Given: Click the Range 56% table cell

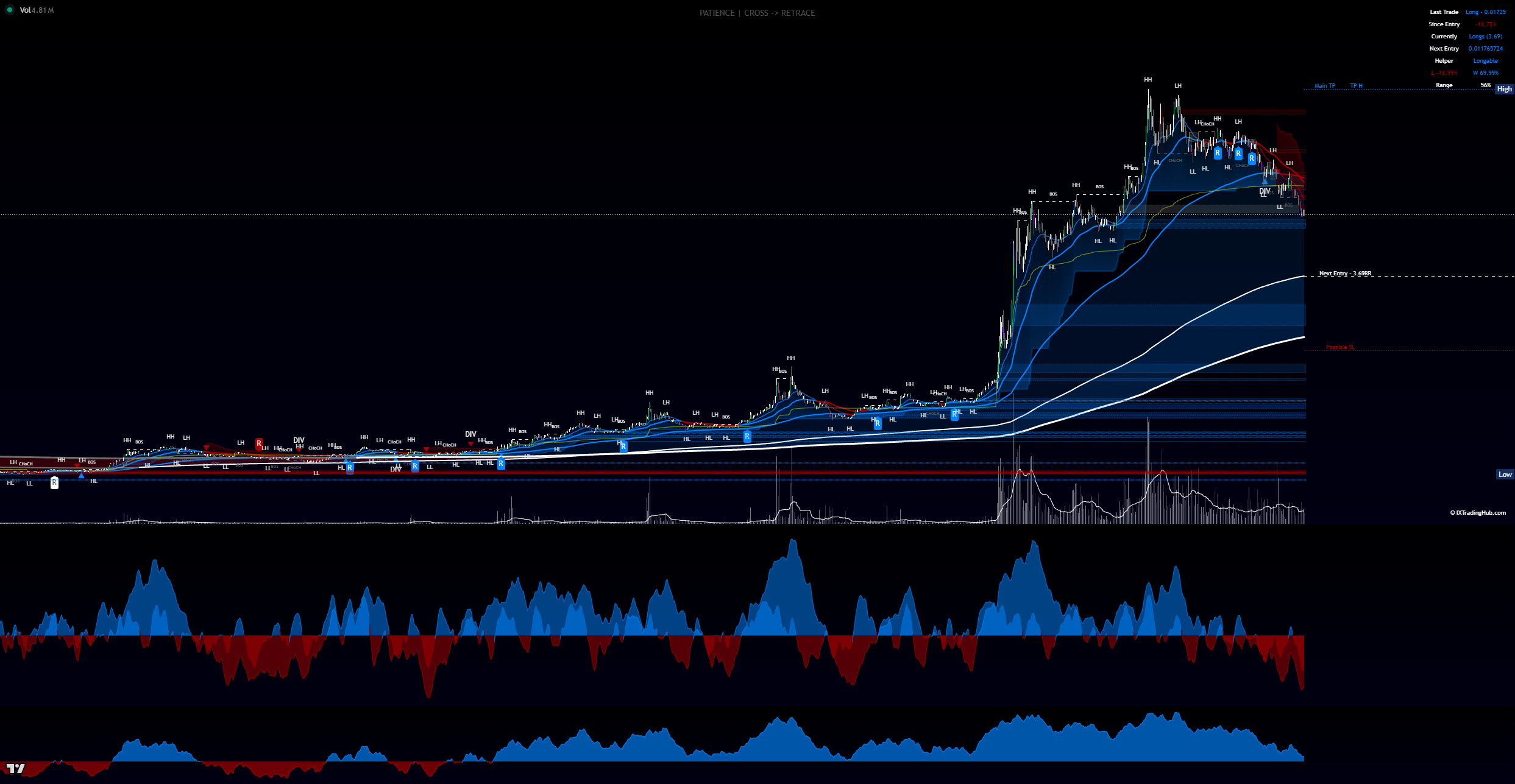Looking at the screenshot, I should pos(1485,85).
